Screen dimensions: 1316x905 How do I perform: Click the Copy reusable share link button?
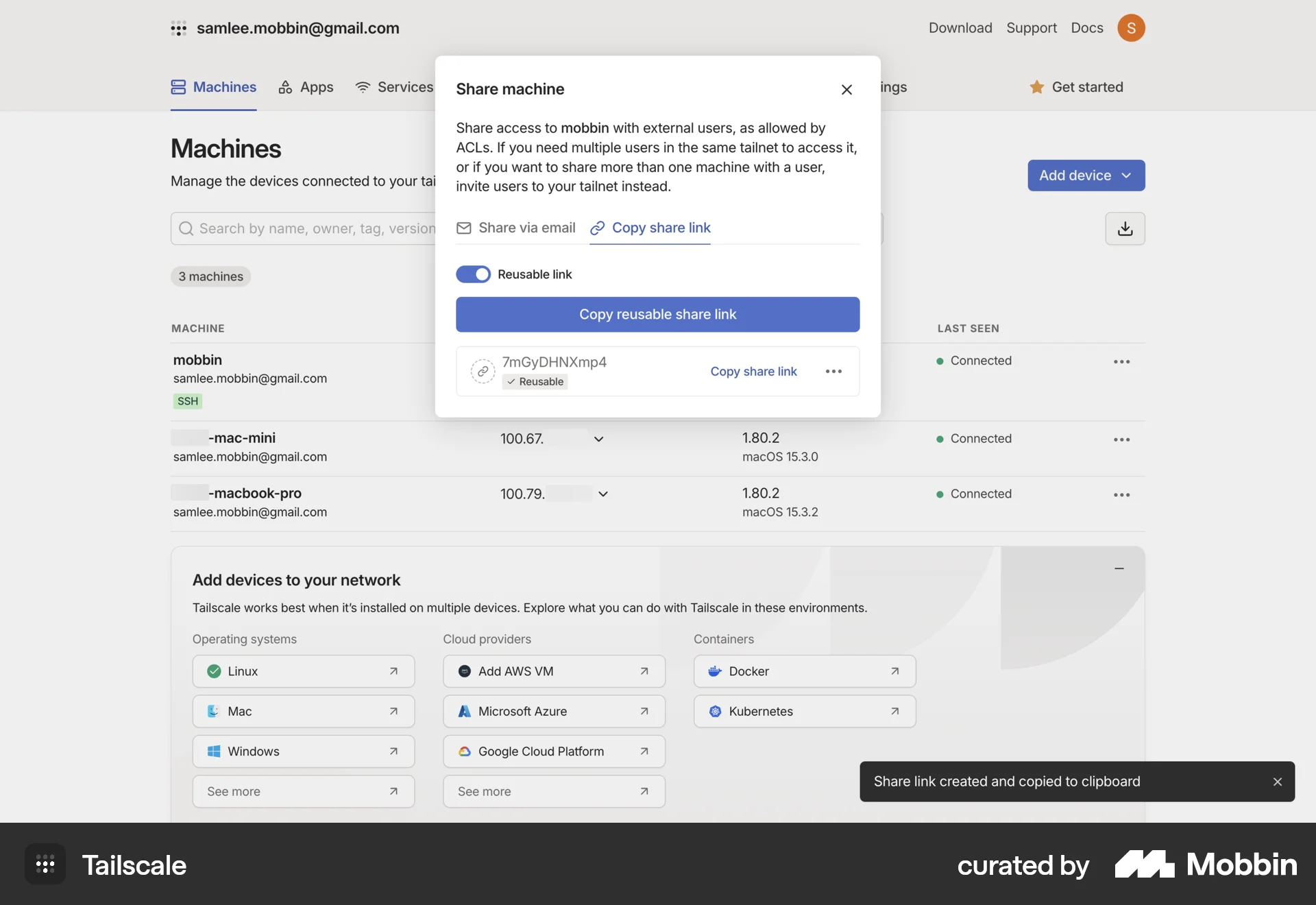pyautogui.click(x=657, y=314)
